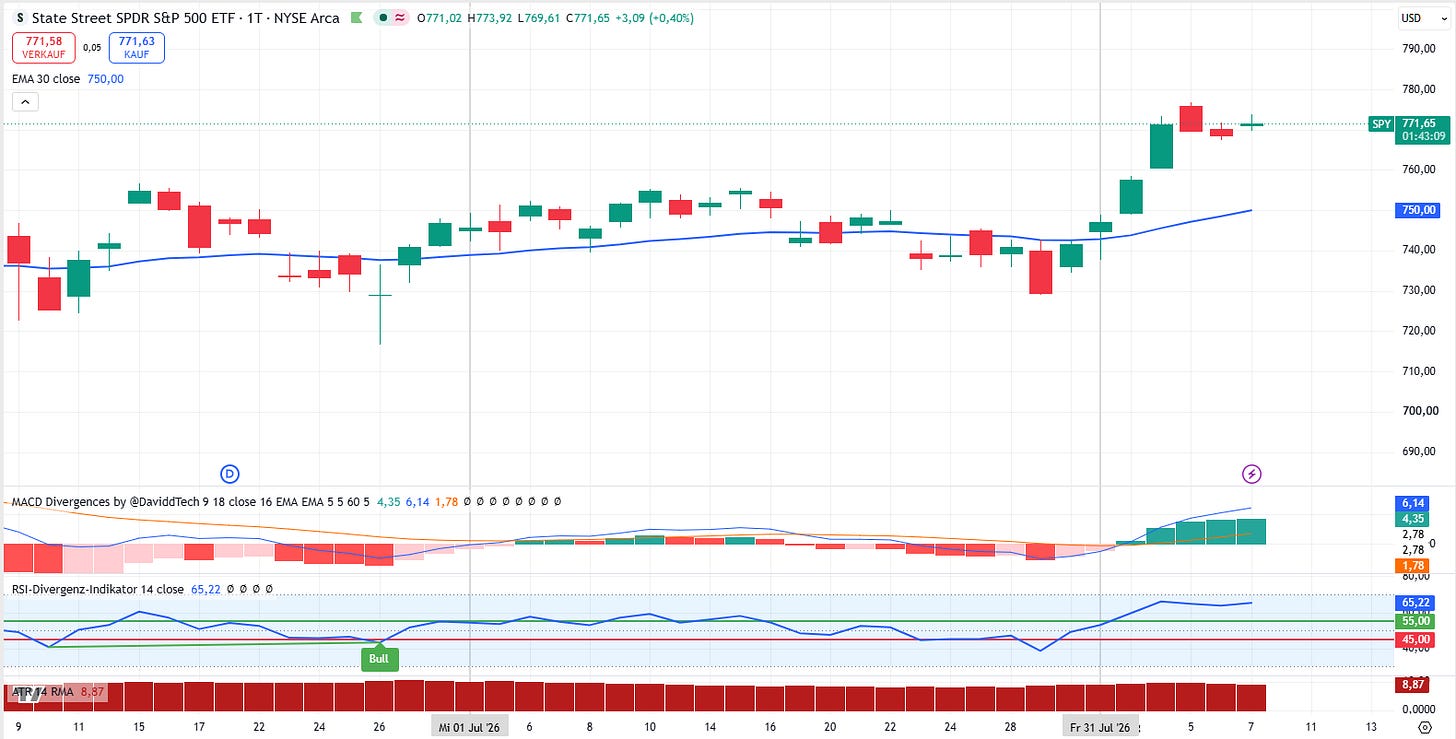Click the 780,00 price scale label
The width and height of the screenshot is (1456, 739).
(x=1420, y=89)
